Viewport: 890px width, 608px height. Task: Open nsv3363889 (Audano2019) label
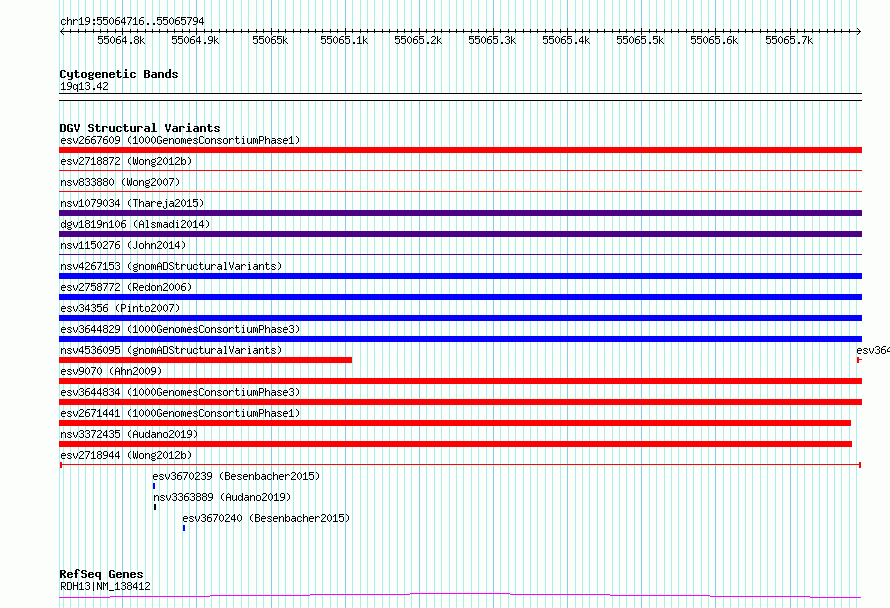pyautogui.click(x=222, y=497)
